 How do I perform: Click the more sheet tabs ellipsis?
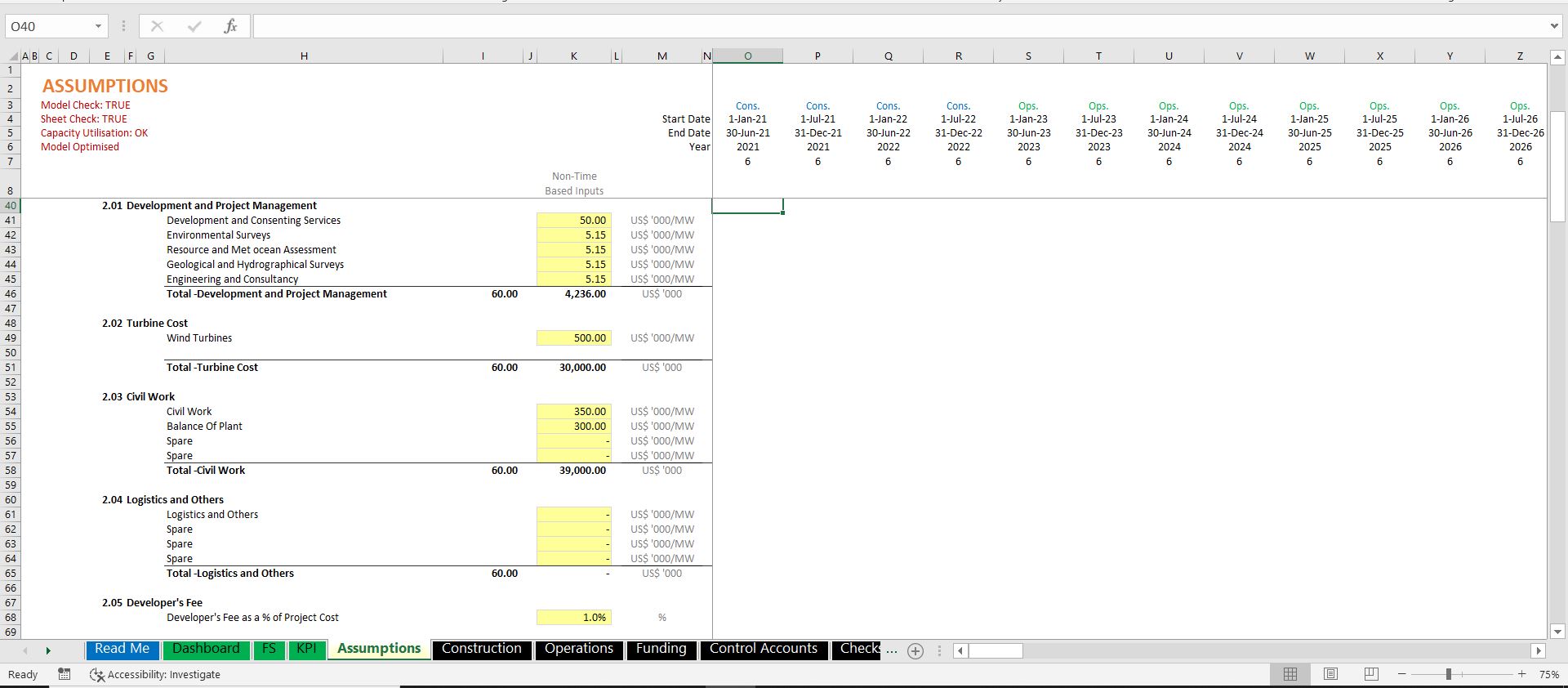[x=892, y=651]
